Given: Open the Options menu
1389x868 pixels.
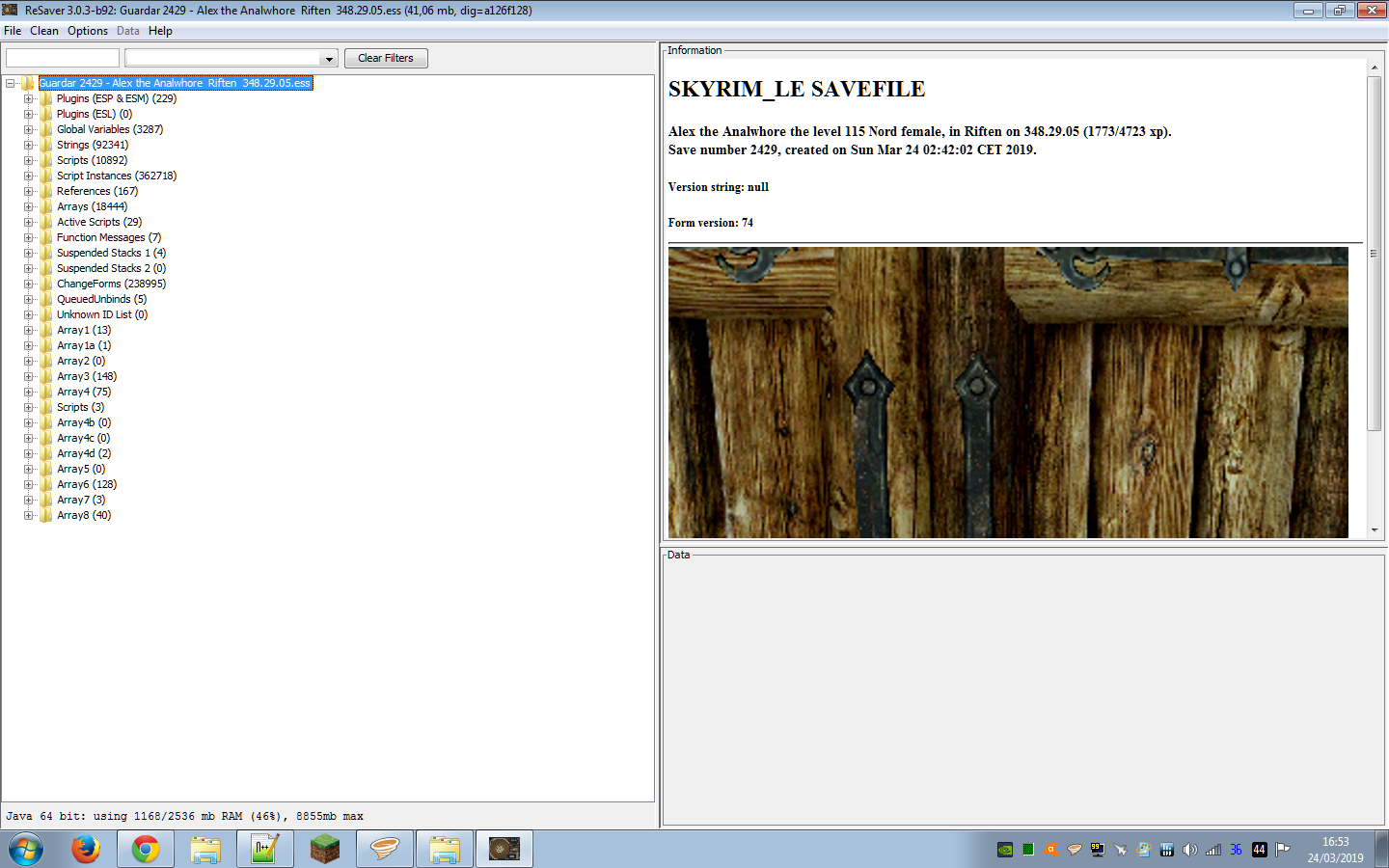Looking at the screenshot, I should pos(88,31).
